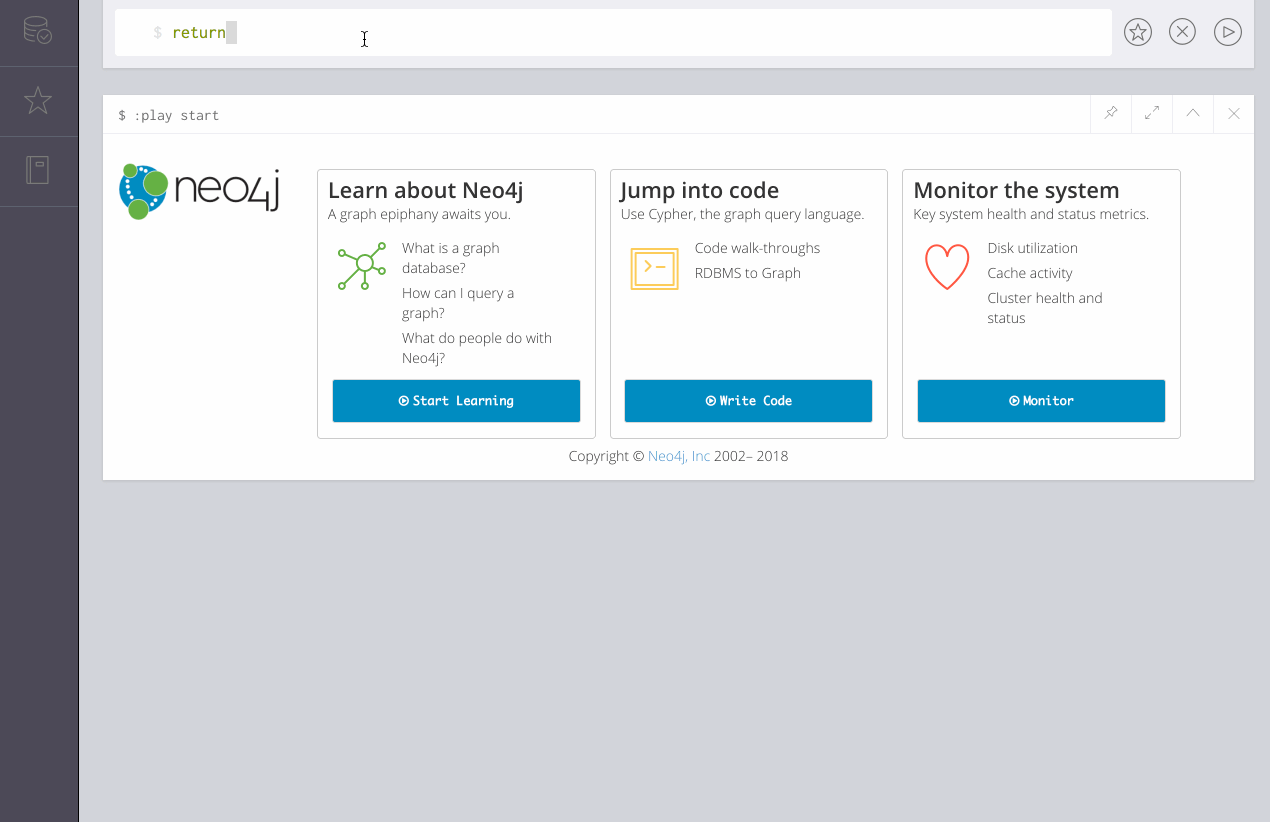This screenshot has height=822, width=1270.
Task: Click 'Key system health and status metrics.' subtitle
Action: [x=1031, y=214]
